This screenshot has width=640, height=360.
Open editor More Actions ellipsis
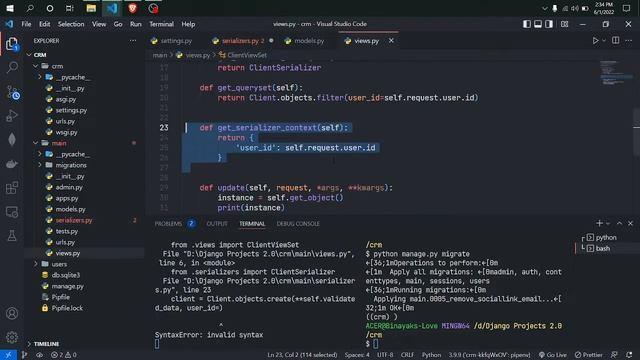coord(629,40)
